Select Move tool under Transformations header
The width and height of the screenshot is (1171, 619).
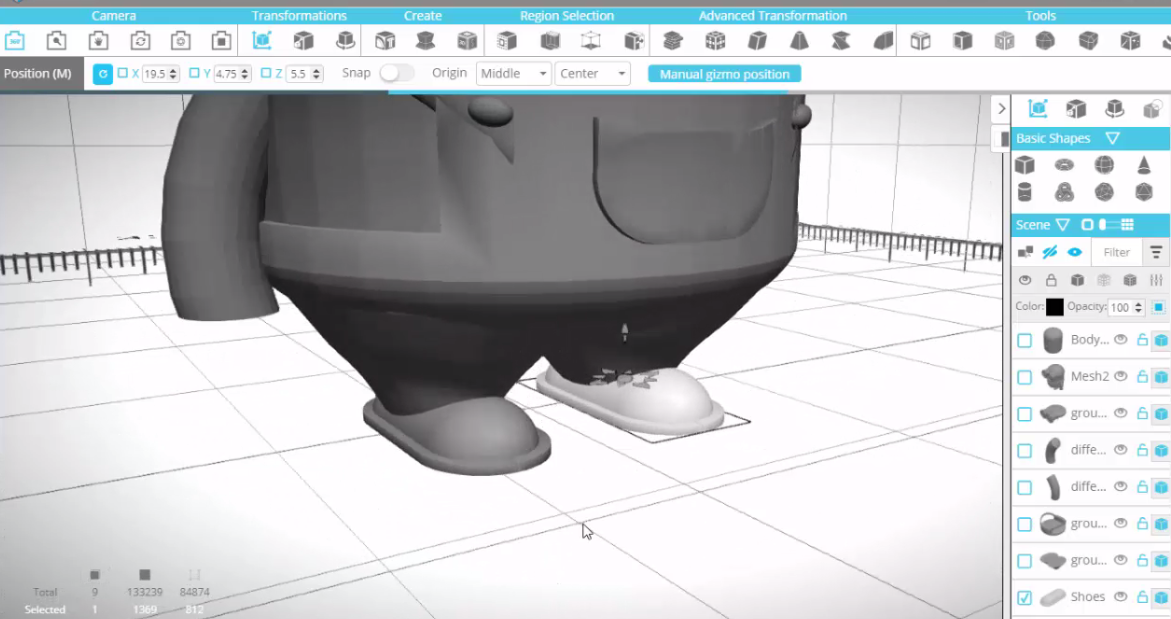point(262,40)
